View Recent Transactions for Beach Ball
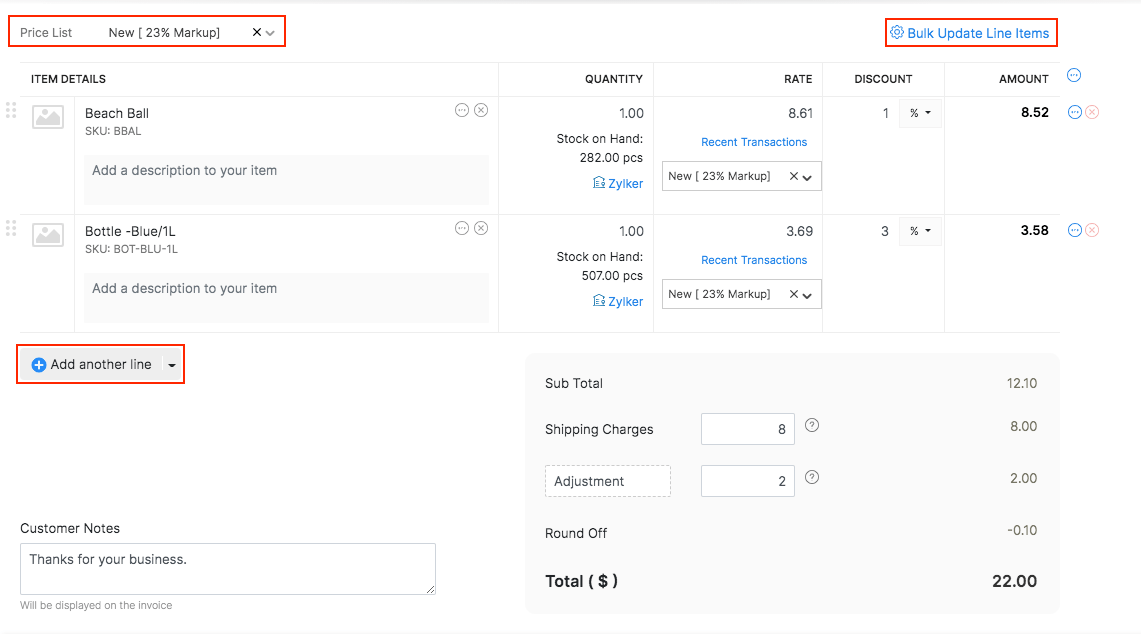The height and width of the screenshot is (634, 1141). (753, 142)
